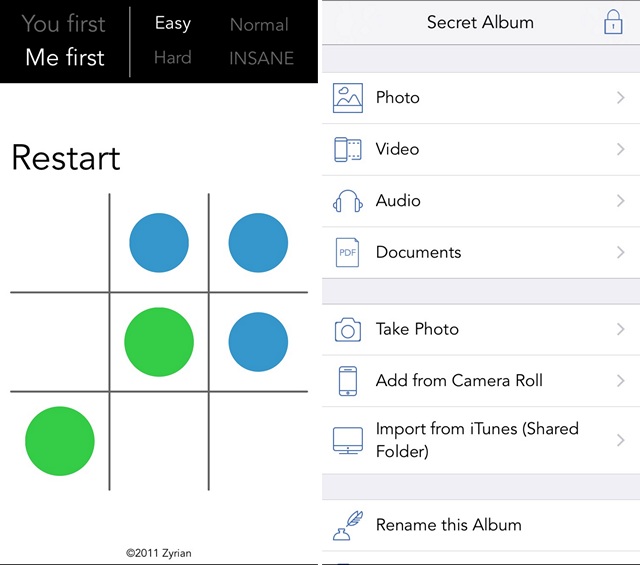Image resolution: width=640 pixels, height=565 pixels.
Task: Select the Video film strip icon
Action: 347,149
